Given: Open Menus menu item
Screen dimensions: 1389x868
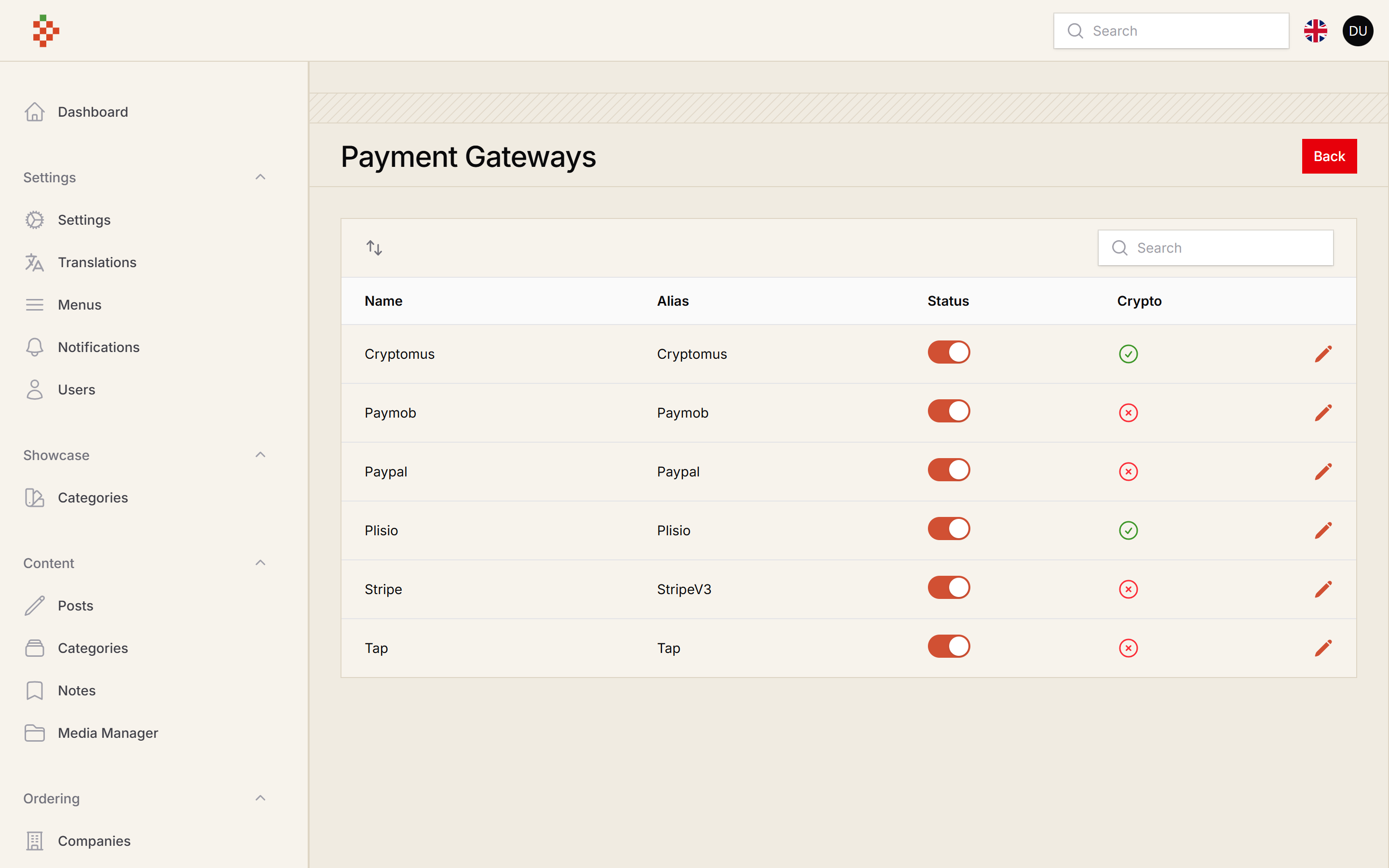Looking at the screenshot, I should (x=79, y=305).
